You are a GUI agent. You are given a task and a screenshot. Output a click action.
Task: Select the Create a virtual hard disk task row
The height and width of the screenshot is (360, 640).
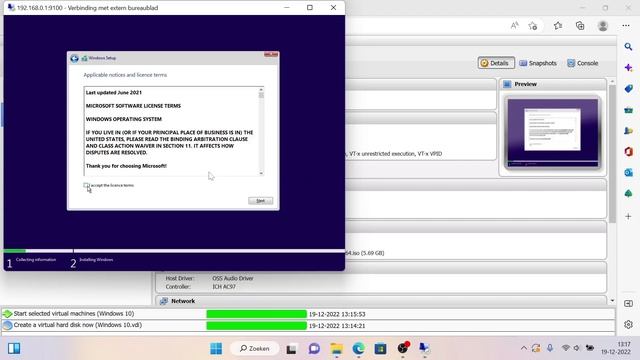(x=308, y=325)
